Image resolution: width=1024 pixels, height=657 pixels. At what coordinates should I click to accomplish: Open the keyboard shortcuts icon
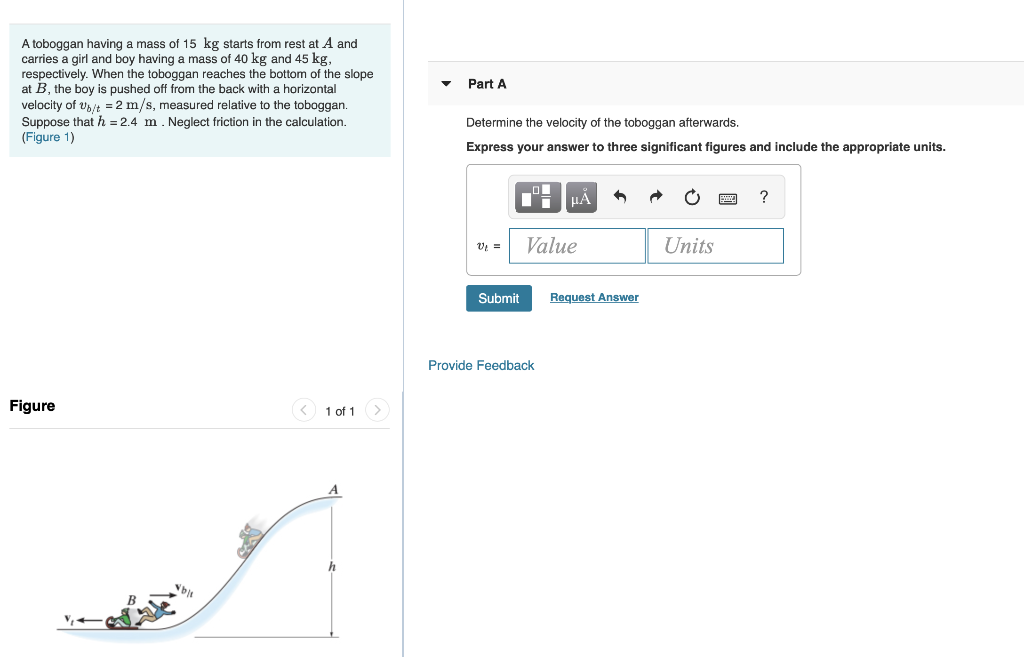[727, 198]
